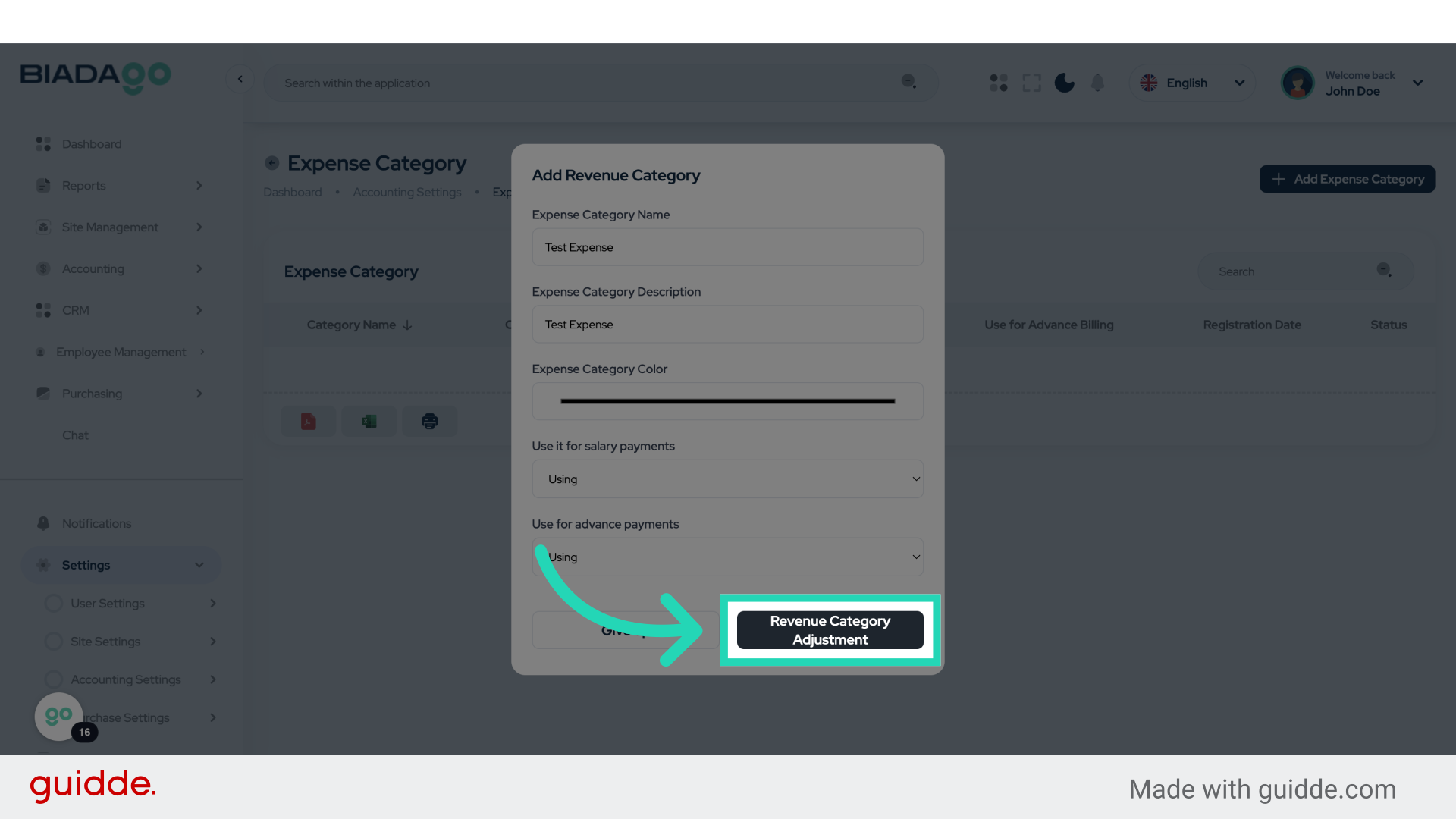Click the apps grid icon in the header
The image size is (1456, 819).
(x=998, y=83)
